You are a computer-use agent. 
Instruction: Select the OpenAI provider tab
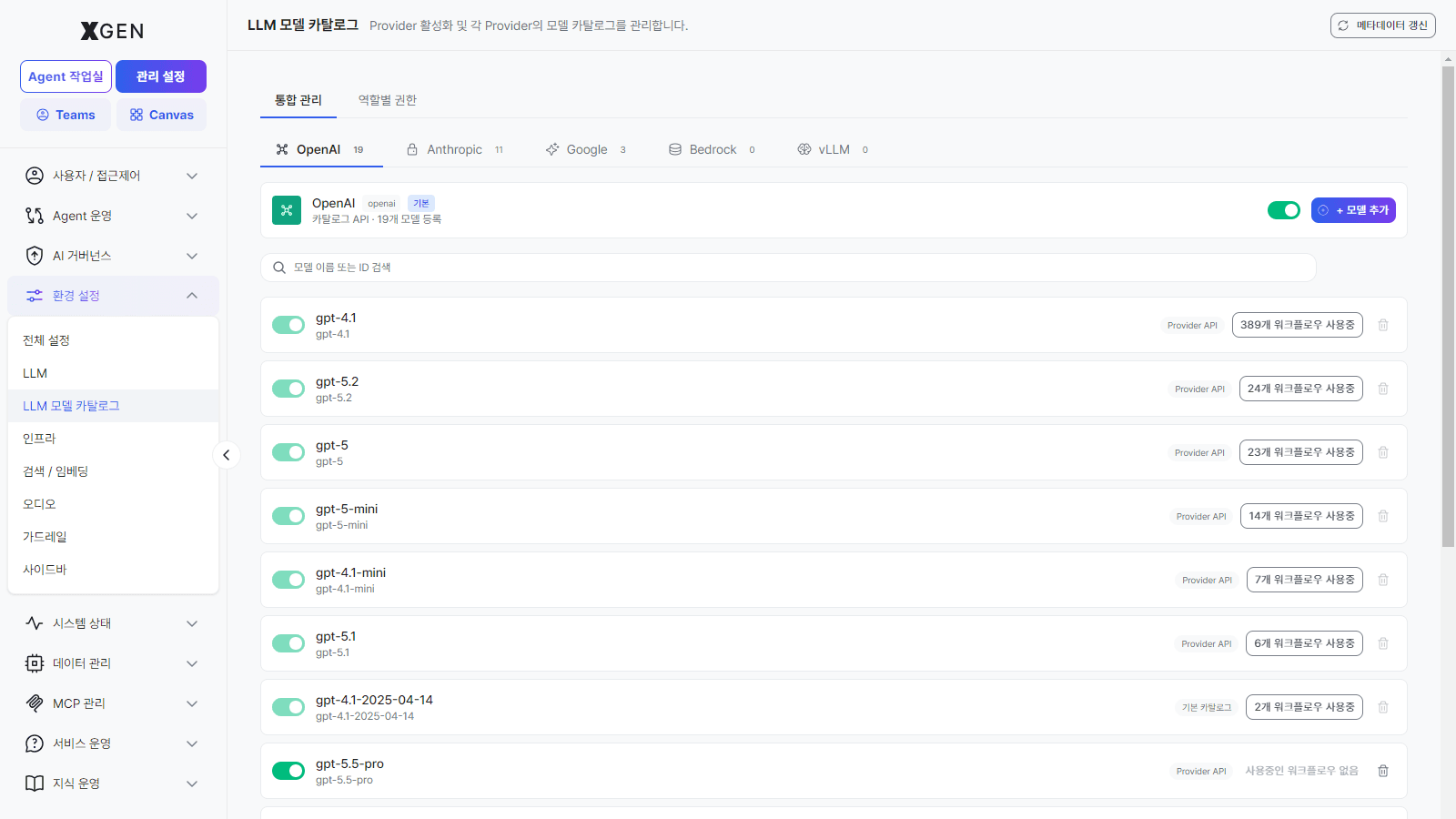click(x=321, y=149)
